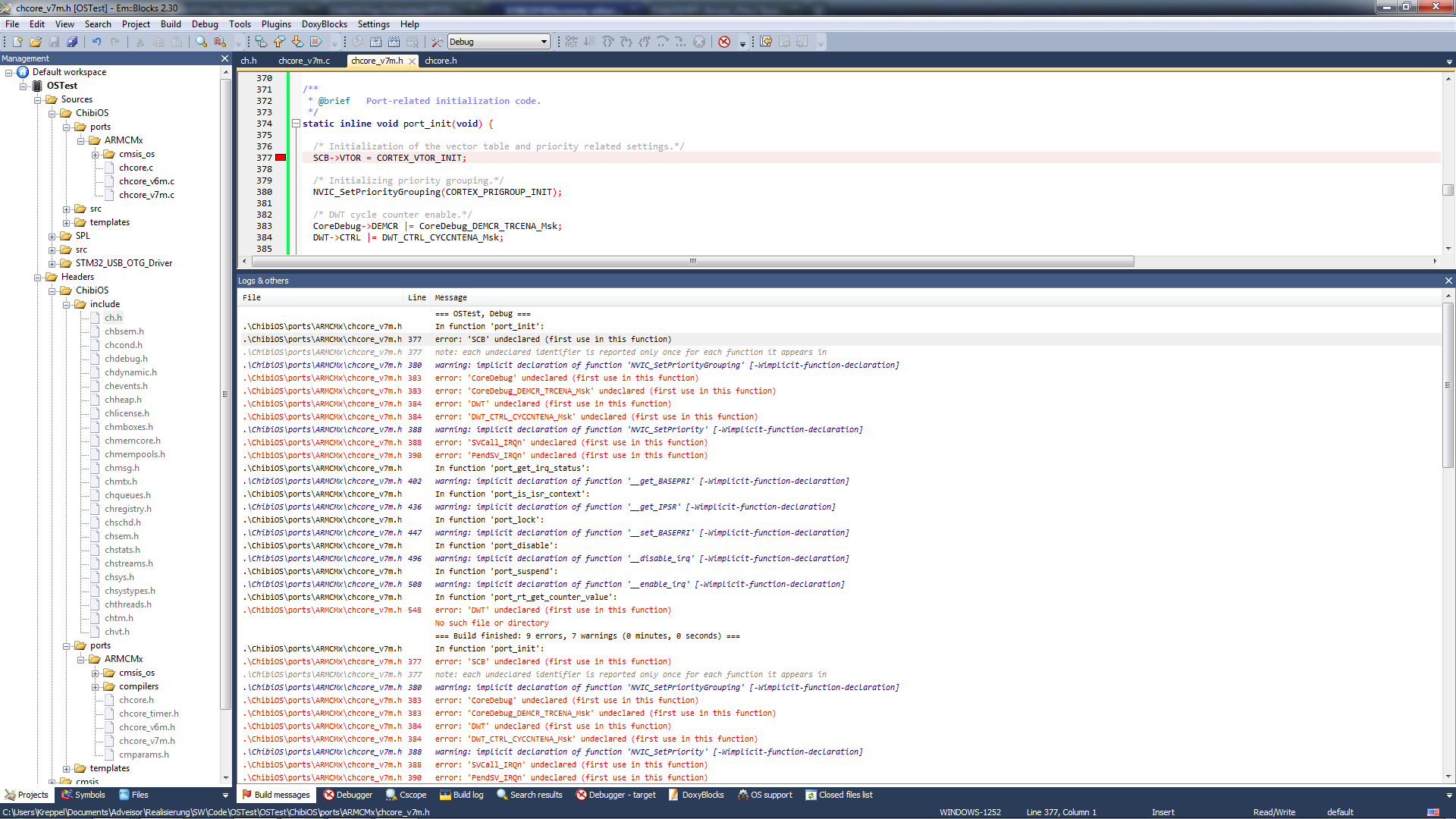Click the Cut scissors icon

[x=140, y=42]
